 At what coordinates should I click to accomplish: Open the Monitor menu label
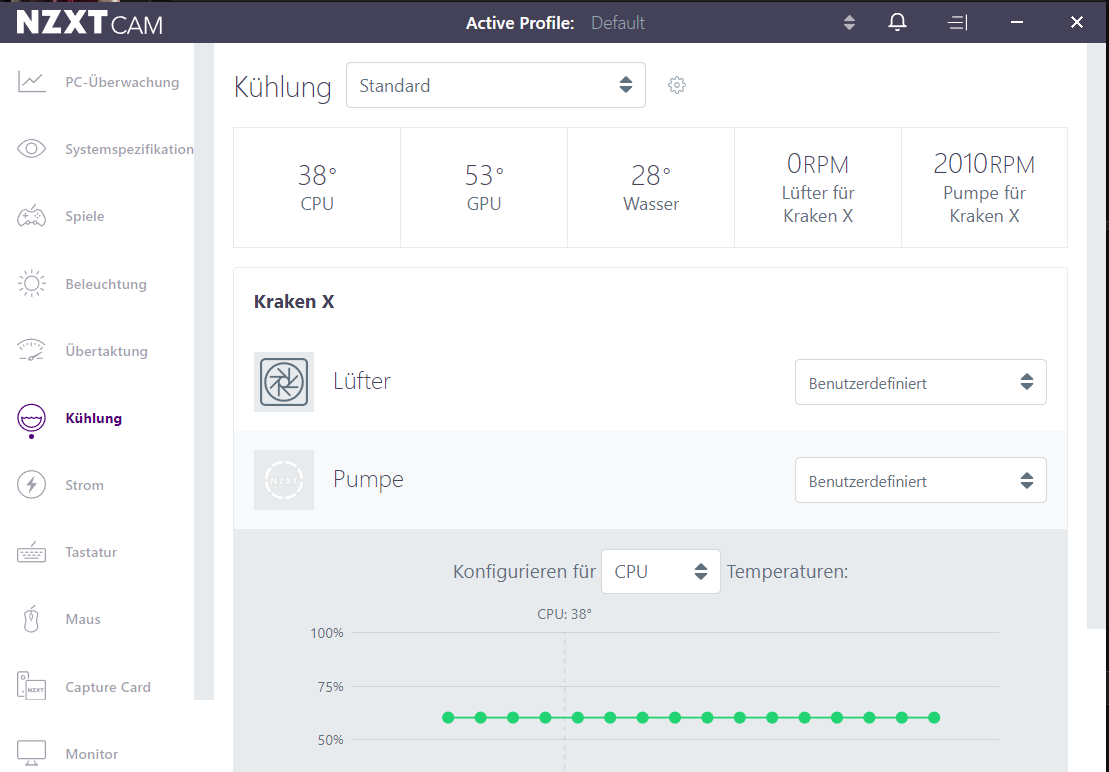(92, 754)
